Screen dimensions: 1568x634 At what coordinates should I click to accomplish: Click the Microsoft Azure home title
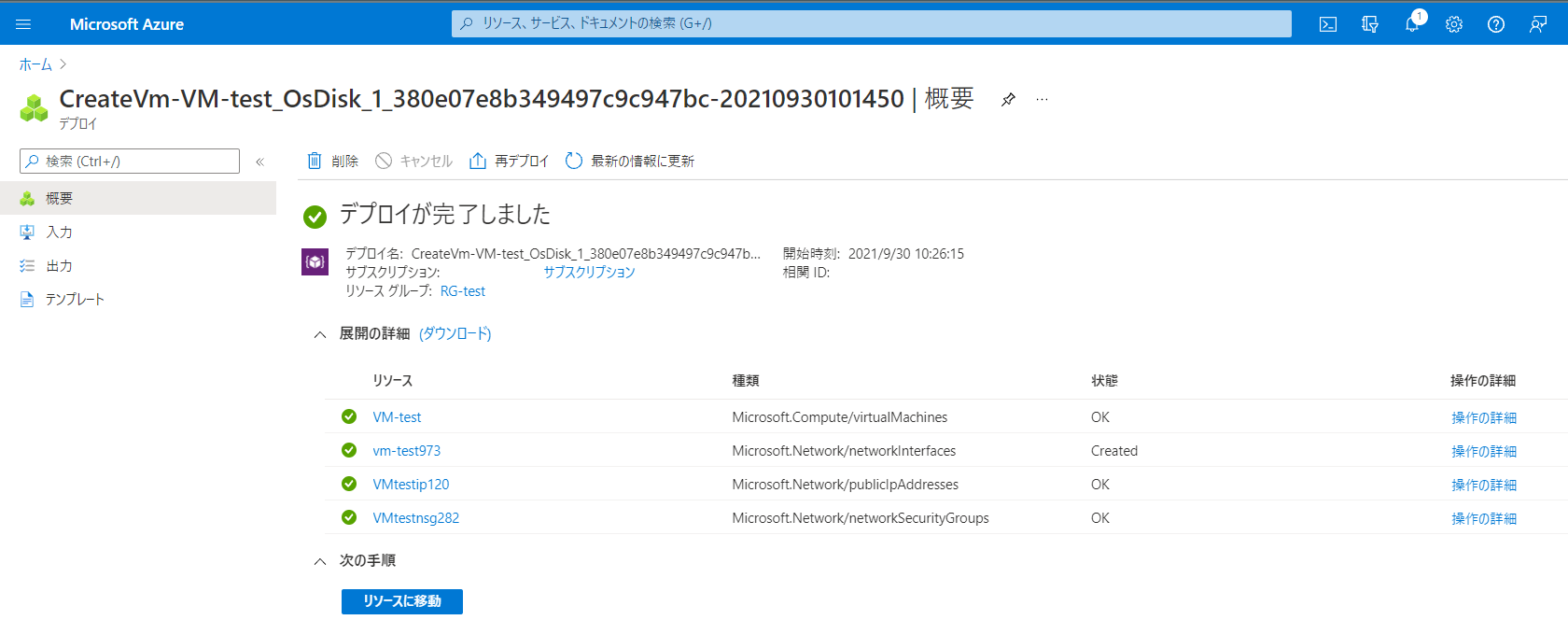tap(127, 24)
